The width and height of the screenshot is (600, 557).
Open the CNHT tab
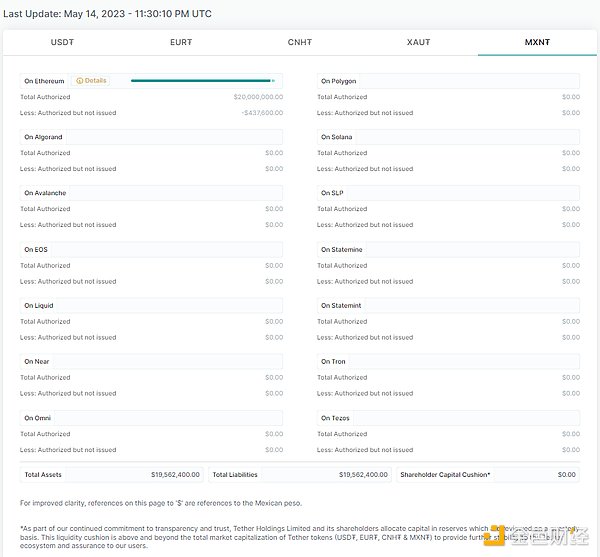click(x=299, y=42)
